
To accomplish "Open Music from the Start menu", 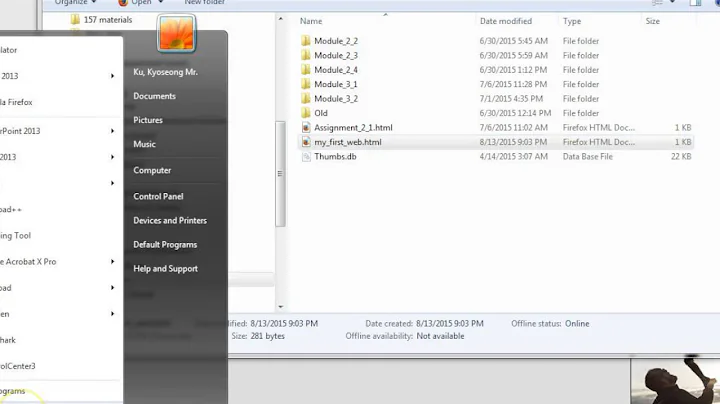I will pyautogui.click(x=144, y=144).
